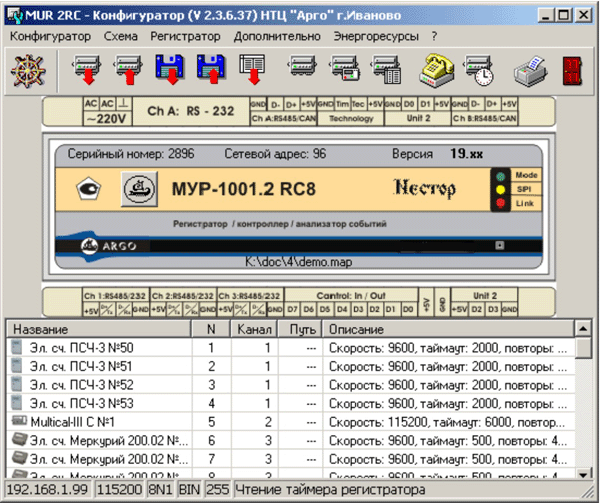Click the yellow SPI LED indicator
The height and width of the screenshot is (503, 600).
tap(501, 190)
